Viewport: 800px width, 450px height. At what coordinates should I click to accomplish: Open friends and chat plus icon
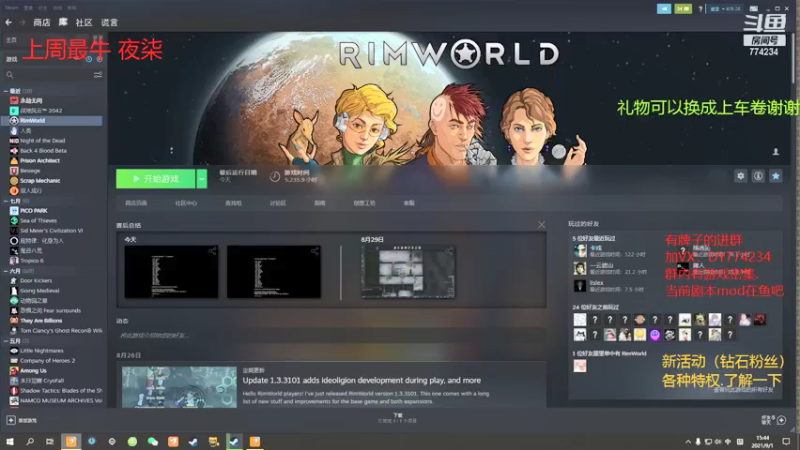pyautogui.click(x=781, y=420)
